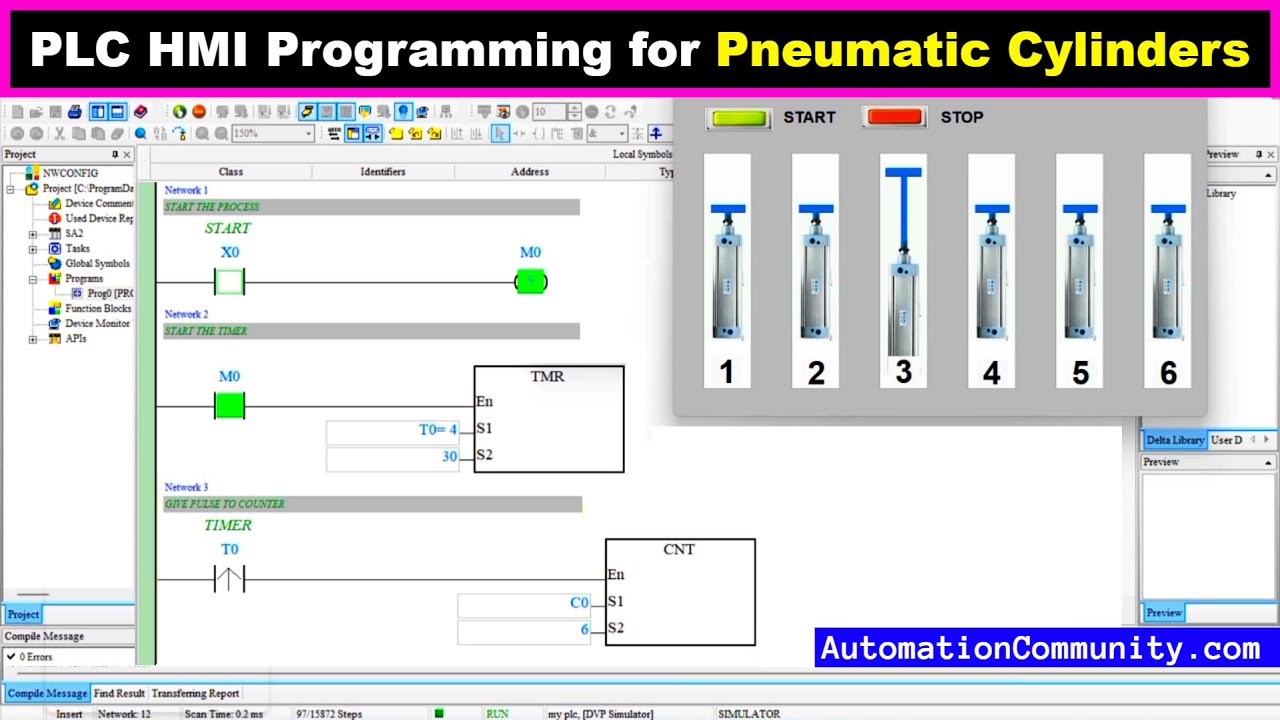Expand the Tasks tree node
Screen dimensions: 1280x720
pos(32,249)
